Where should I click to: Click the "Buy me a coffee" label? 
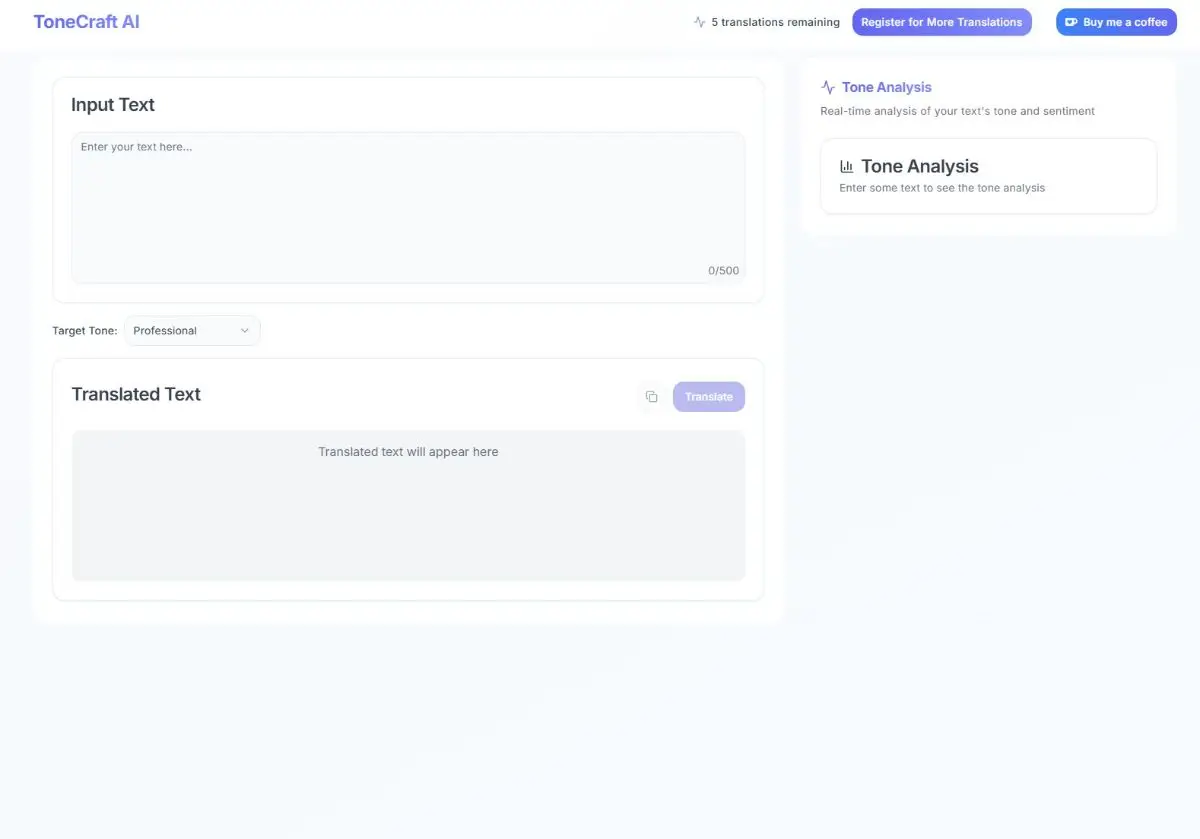pyautogui.click(x=1125, y=22)
